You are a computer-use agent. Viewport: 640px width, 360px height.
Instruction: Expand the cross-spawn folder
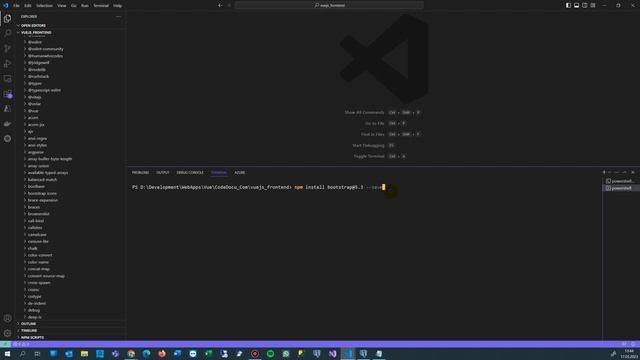tap(39, 282)
